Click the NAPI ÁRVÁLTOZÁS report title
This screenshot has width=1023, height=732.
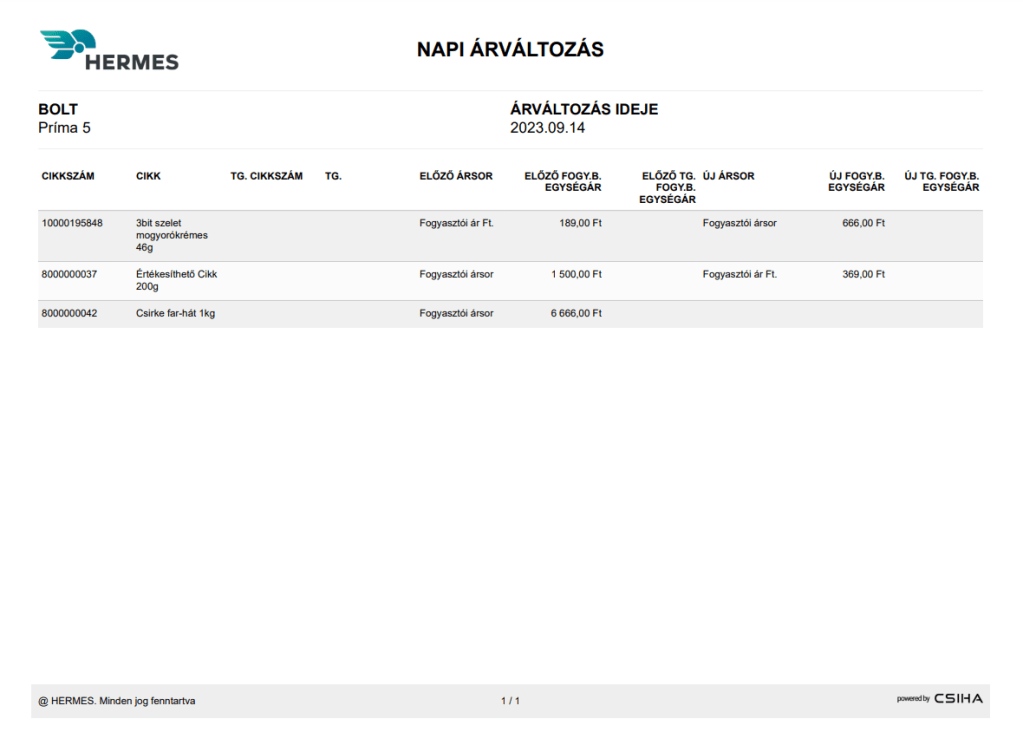[510, 49]
